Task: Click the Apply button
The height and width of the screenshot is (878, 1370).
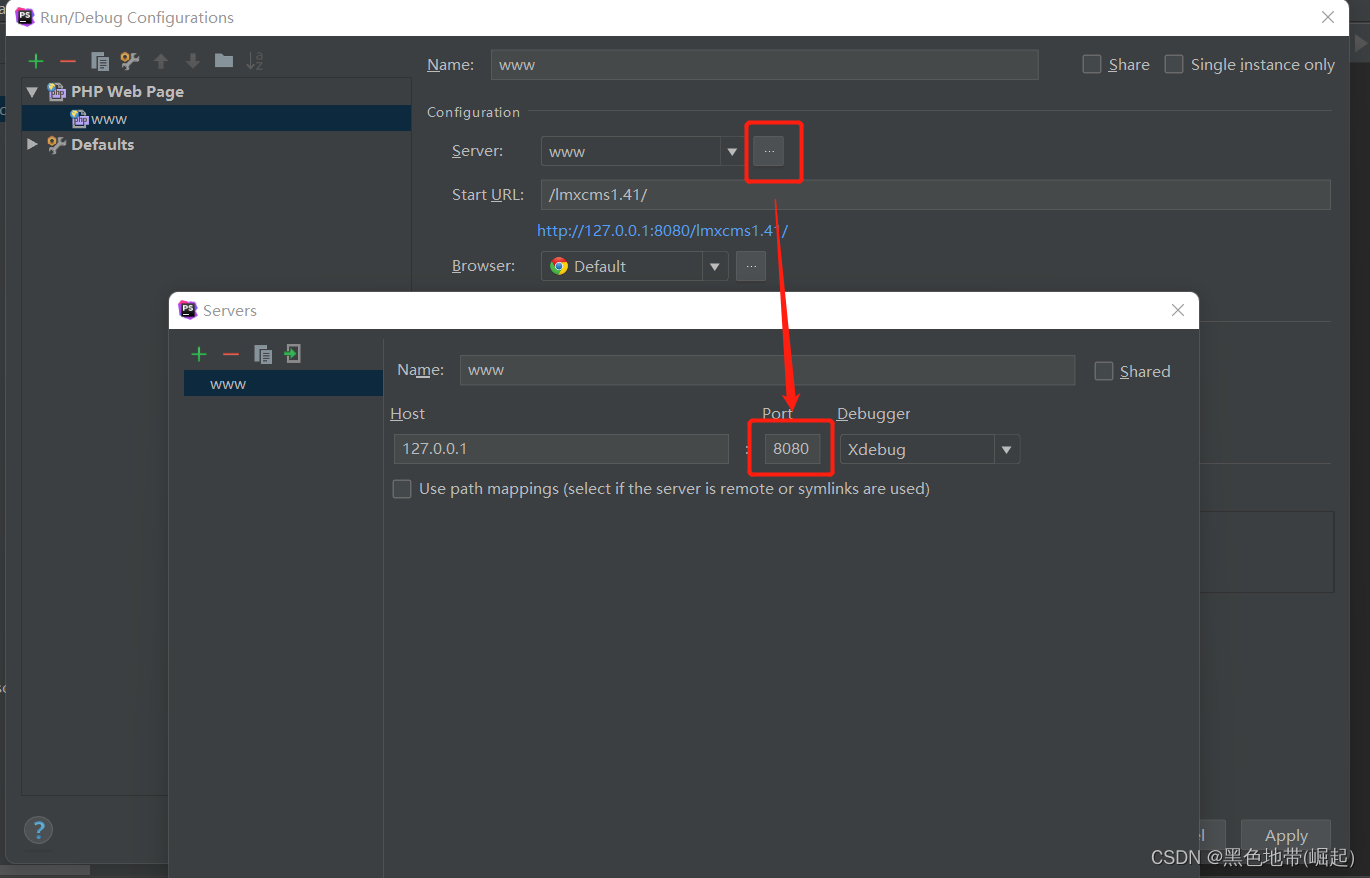Action: (x=1285, y=835)
